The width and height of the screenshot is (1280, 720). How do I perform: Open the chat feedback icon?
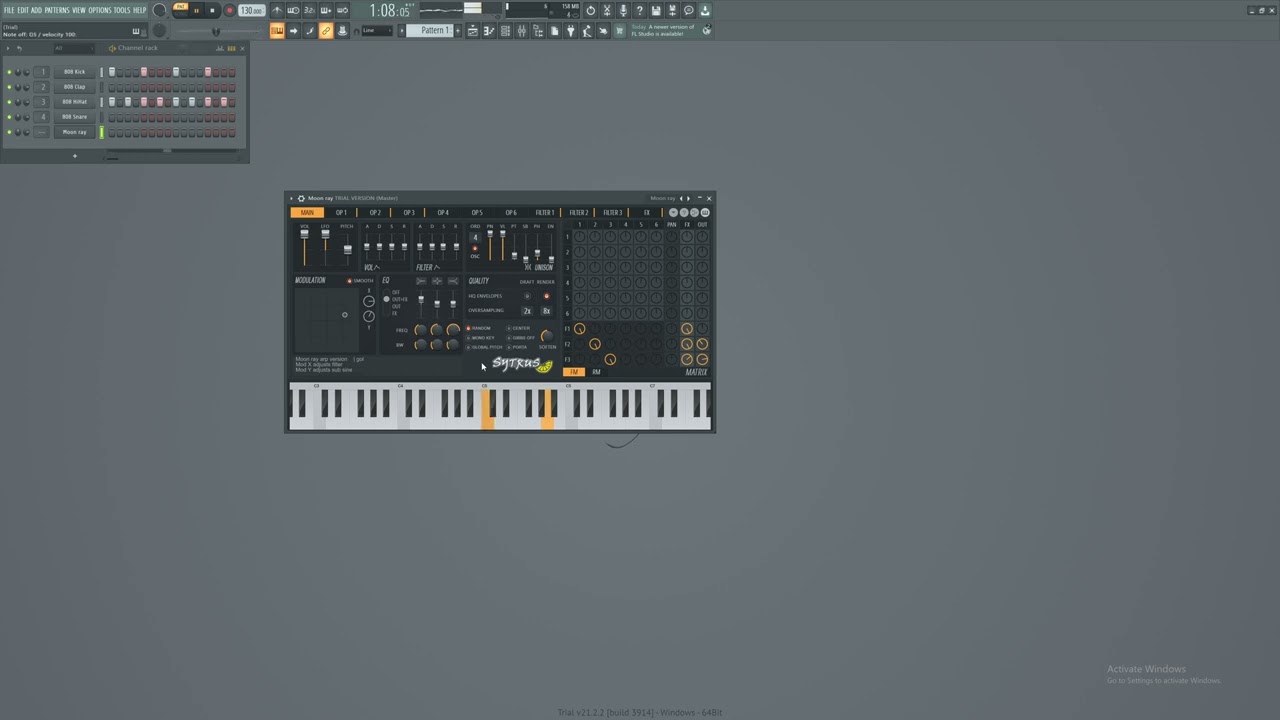[688, 10]
